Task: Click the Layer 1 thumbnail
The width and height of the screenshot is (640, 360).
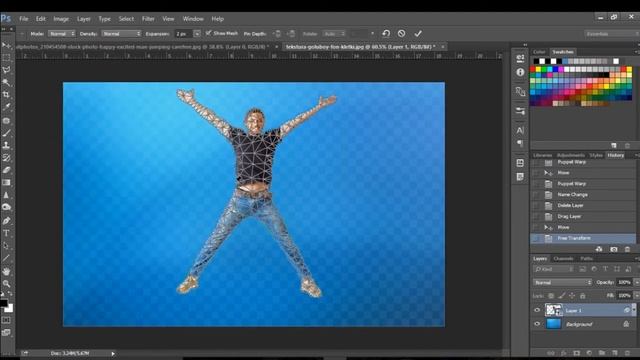Action: [554, 310]
